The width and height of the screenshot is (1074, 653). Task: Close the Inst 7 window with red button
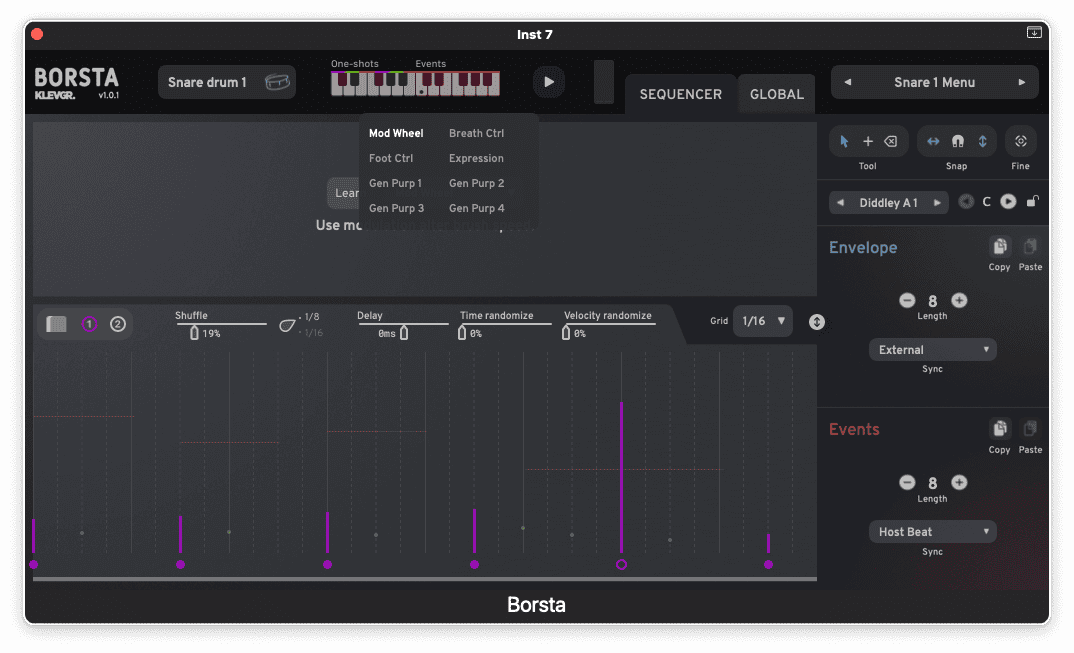tap(37, 34)
